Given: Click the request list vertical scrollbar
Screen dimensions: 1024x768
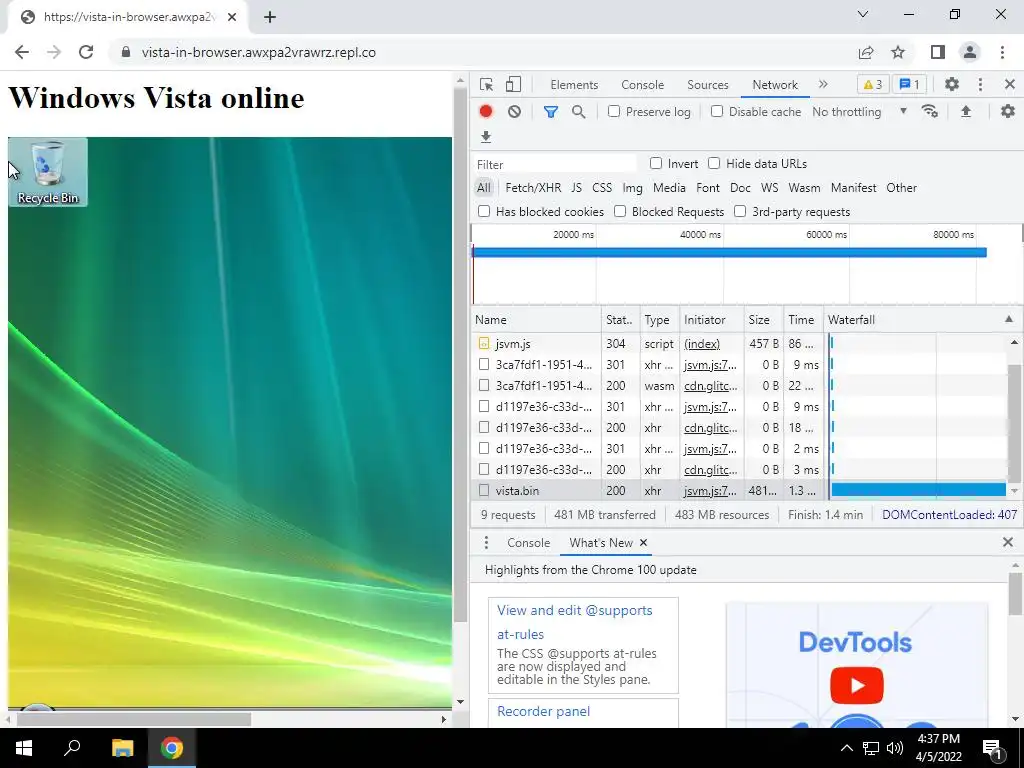Looking at the screenshot, I should click(x=1014, y=421).
